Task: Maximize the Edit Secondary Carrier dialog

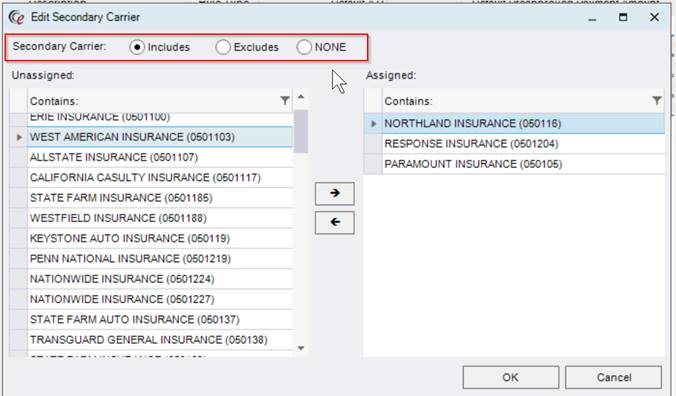Action: (623, 17)
